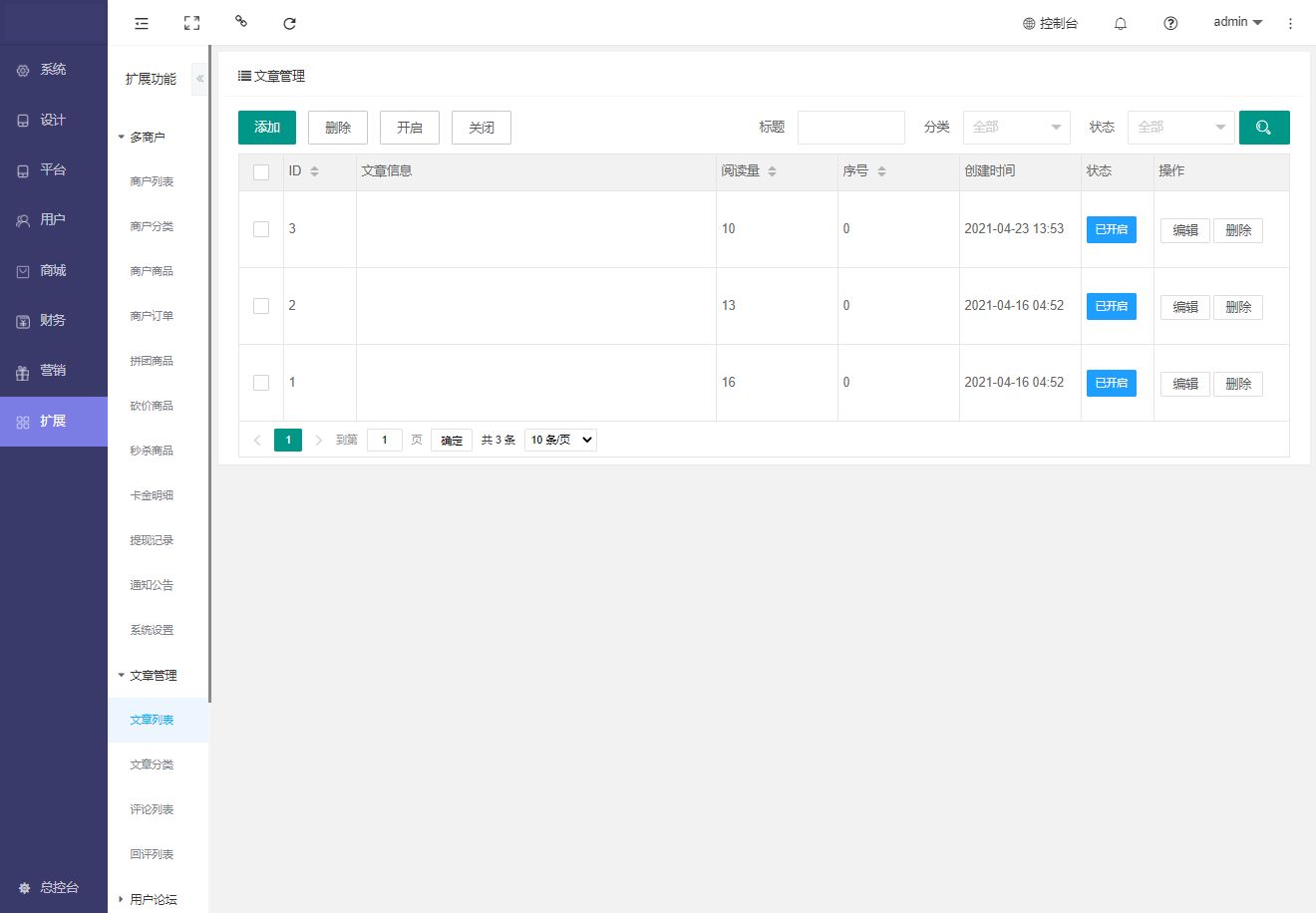
Task: Toggle the 已开启 status for article 3
Action: pyautogui.click(x=1111, y=229)
